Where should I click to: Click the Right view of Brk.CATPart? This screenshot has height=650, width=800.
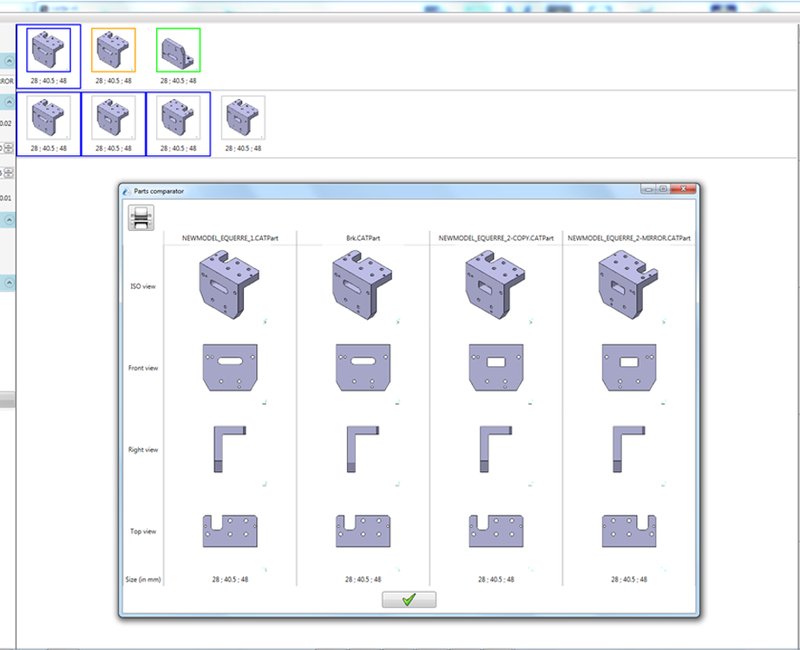point(362,449)
